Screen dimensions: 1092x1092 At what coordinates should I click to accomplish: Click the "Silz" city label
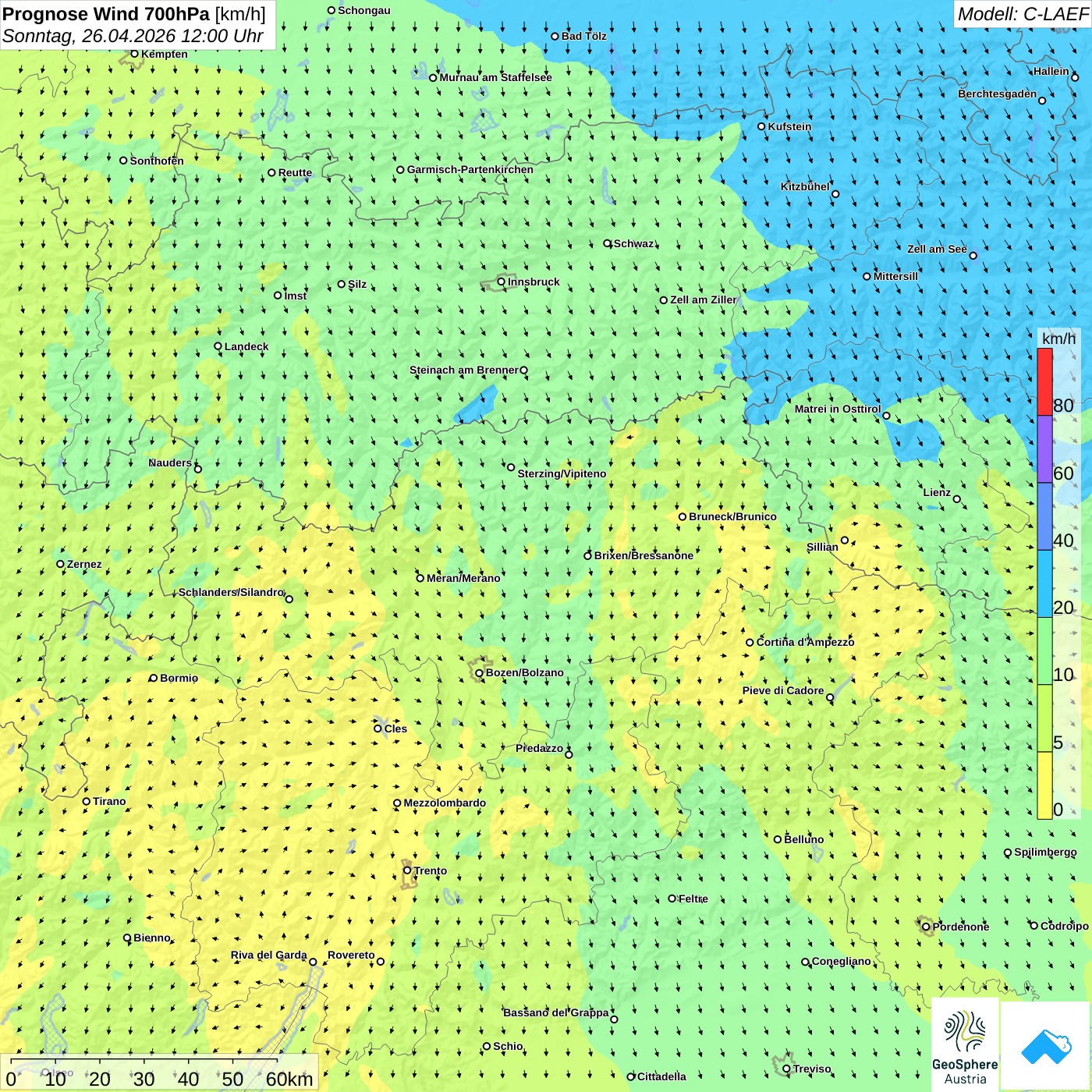coord(357,284)
